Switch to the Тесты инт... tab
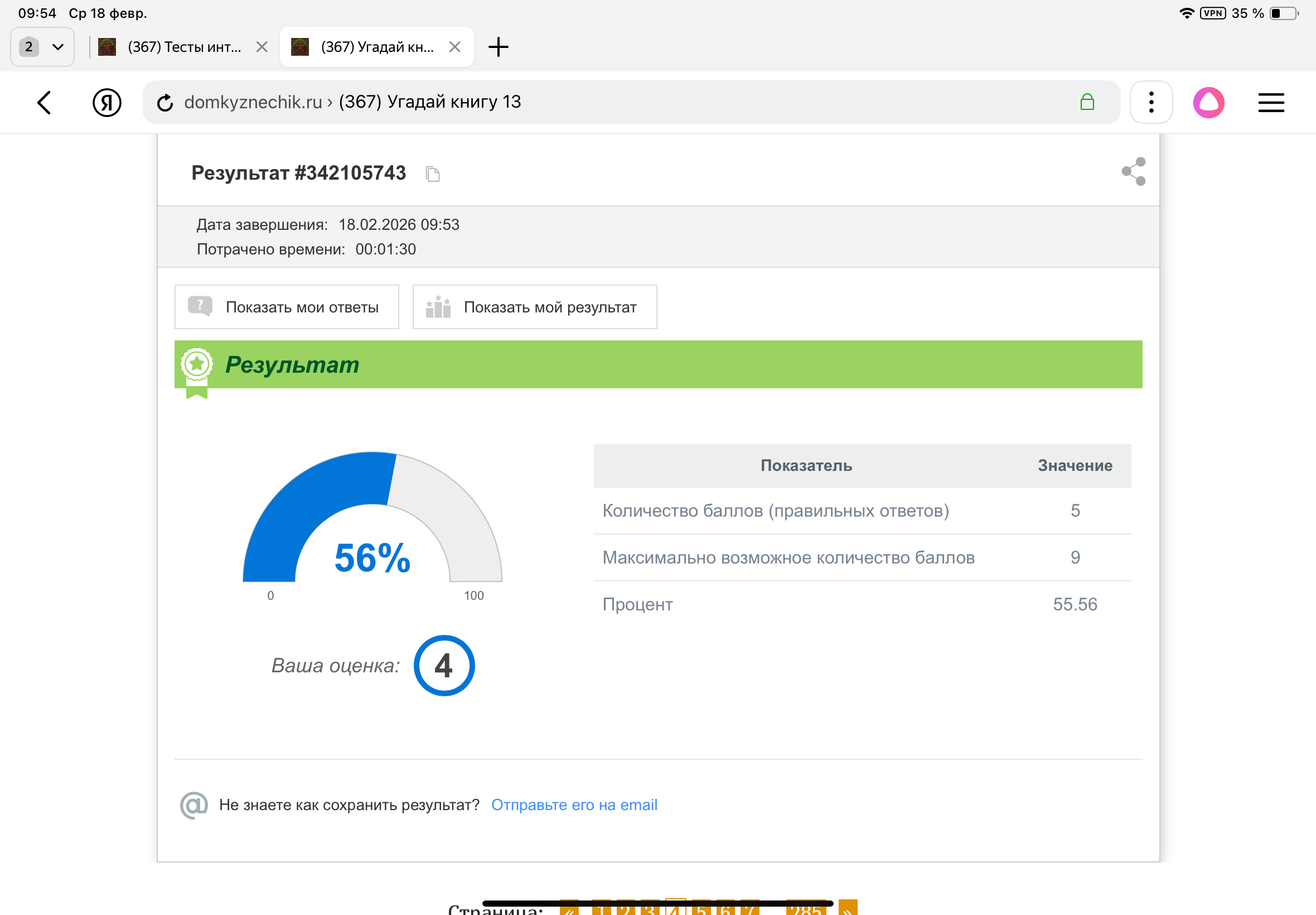The image size is (1316, 915). click(x=183, y=47)
